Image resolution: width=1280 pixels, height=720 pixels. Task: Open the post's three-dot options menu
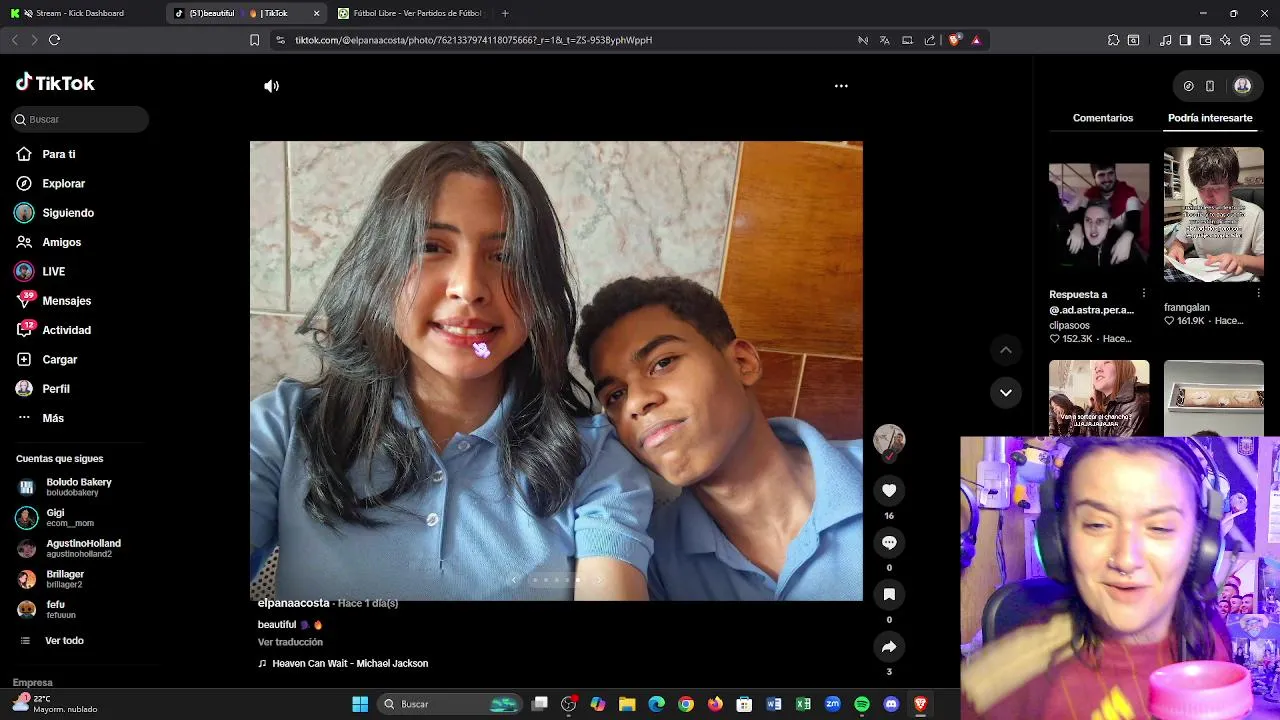coord(841,86)
